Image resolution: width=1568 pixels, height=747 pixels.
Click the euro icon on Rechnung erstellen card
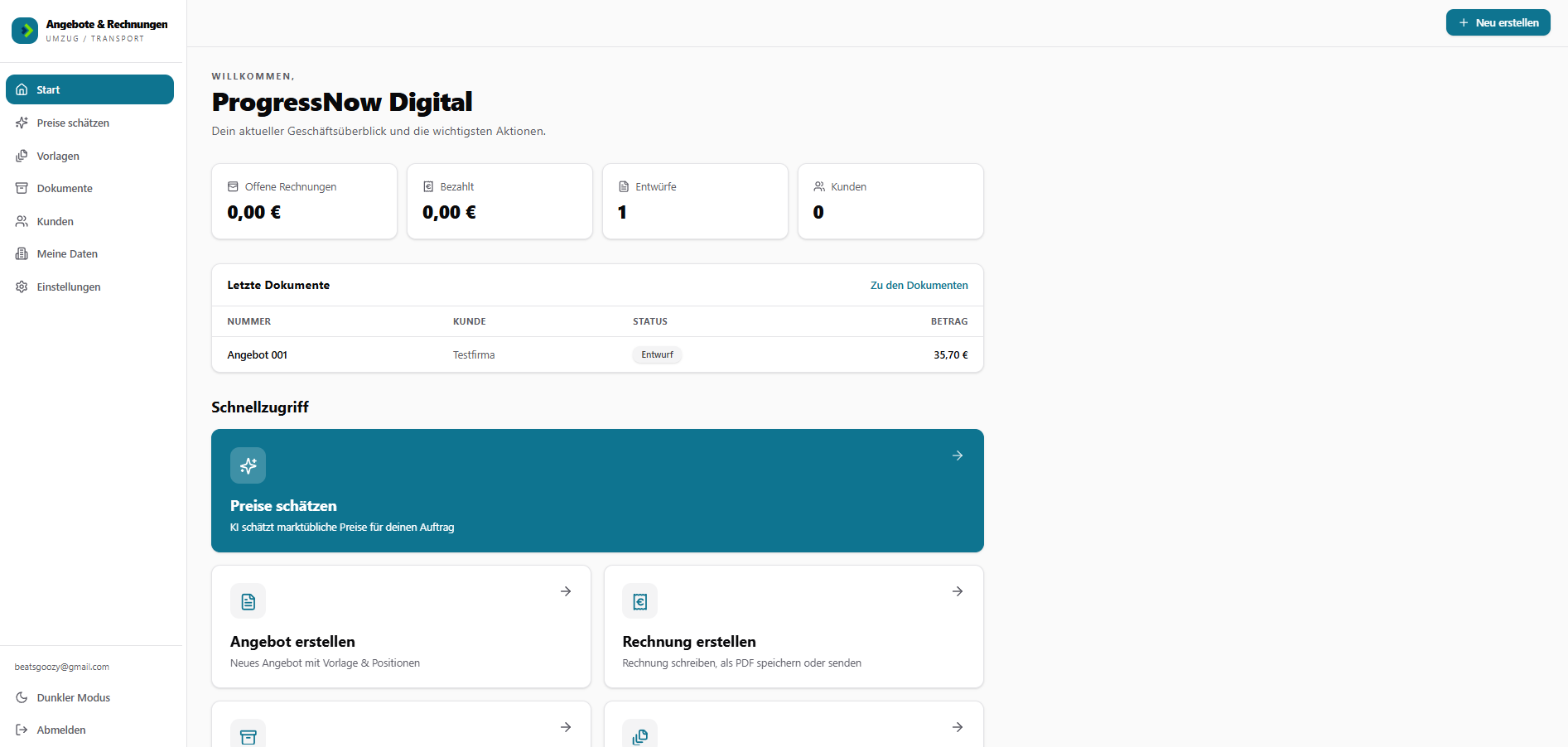click(x=640, y=601)
